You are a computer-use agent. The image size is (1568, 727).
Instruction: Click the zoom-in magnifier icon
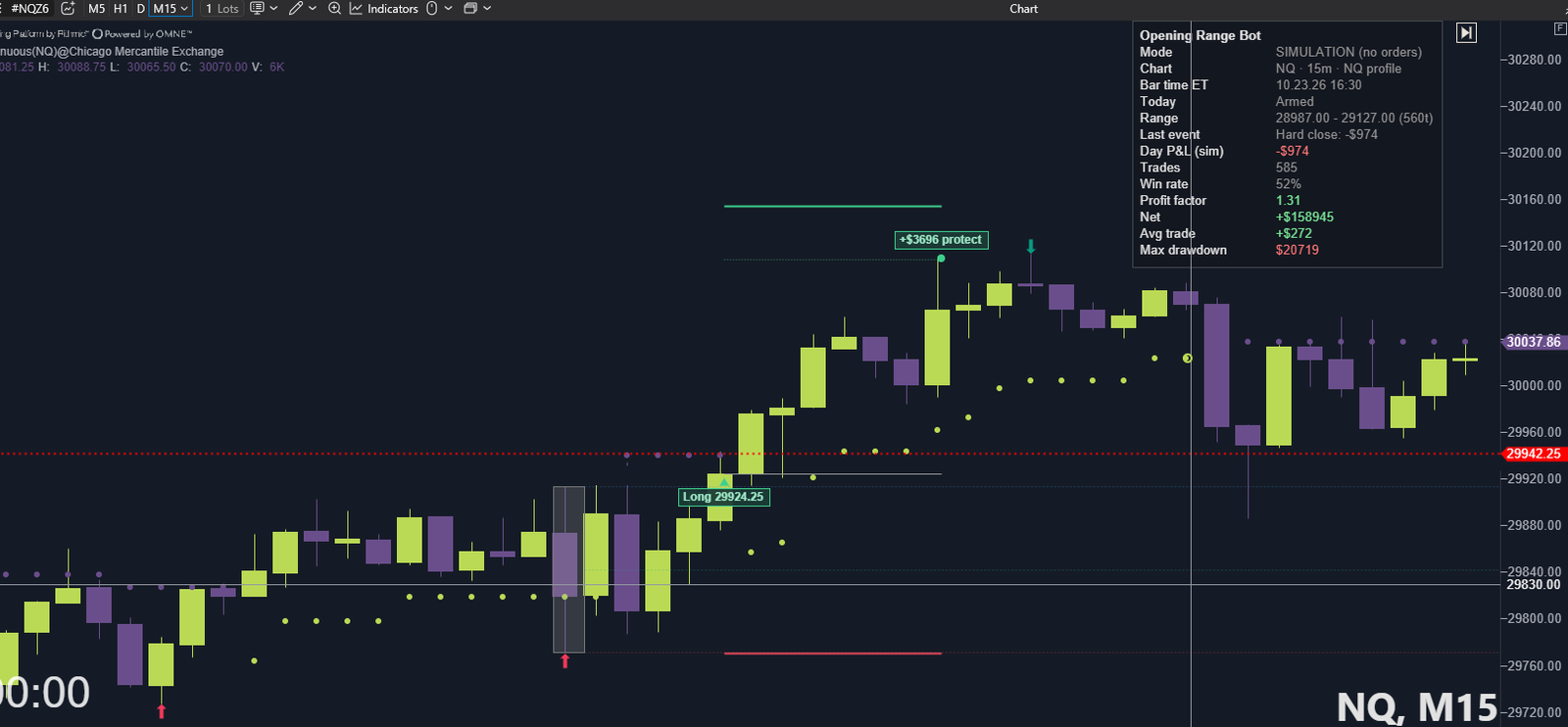pyautogui.click(x=334, y=8)
